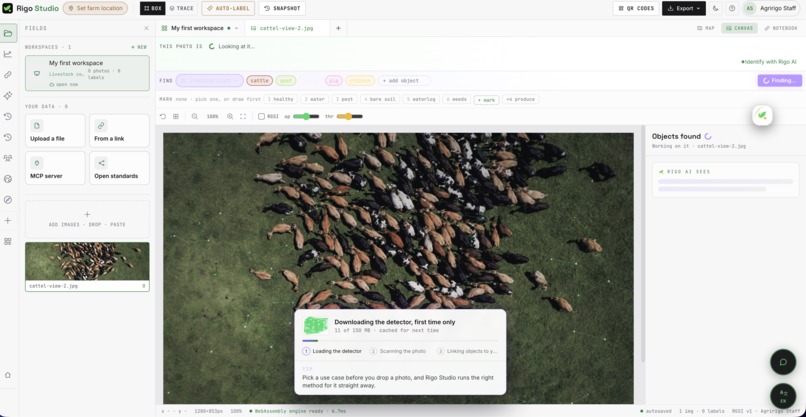Switch to the MAP view

pos(706,28)
